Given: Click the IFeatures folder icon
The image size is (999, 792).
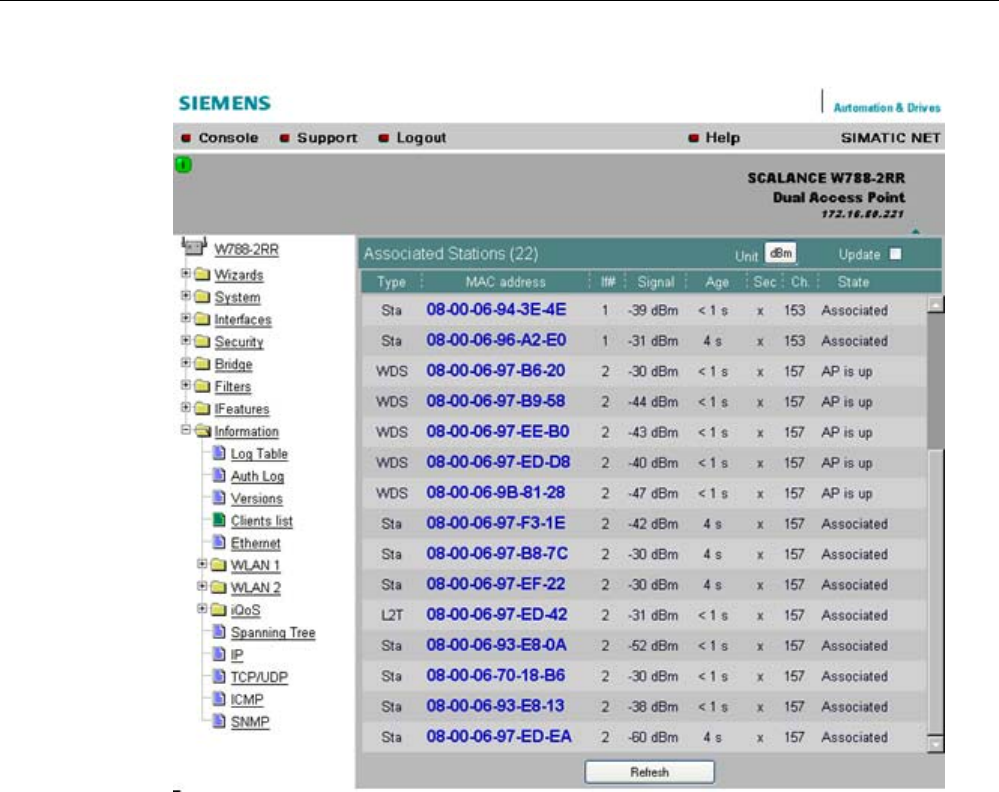Looking at the screenshot, I should pyautogui.click(x=203, y=408).
